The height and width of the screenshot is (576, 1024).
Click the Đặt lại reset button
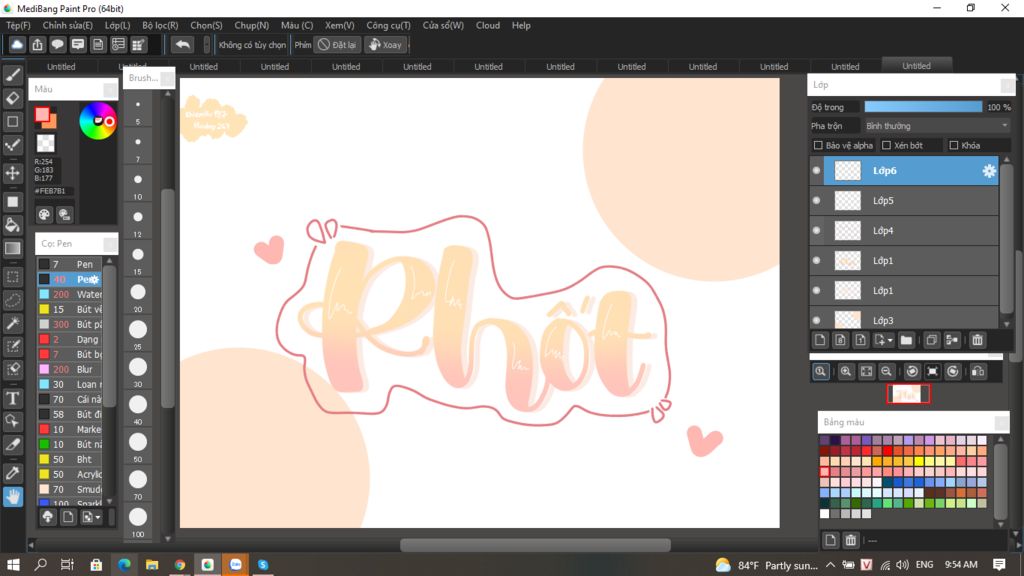point(337,44)
